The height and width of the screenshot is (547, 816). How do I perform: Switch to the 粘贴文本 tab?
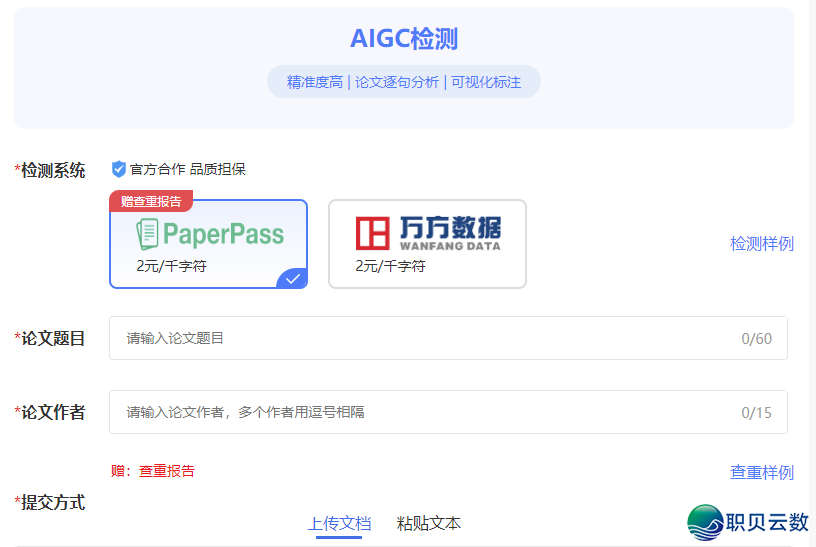tap(428, 524)
